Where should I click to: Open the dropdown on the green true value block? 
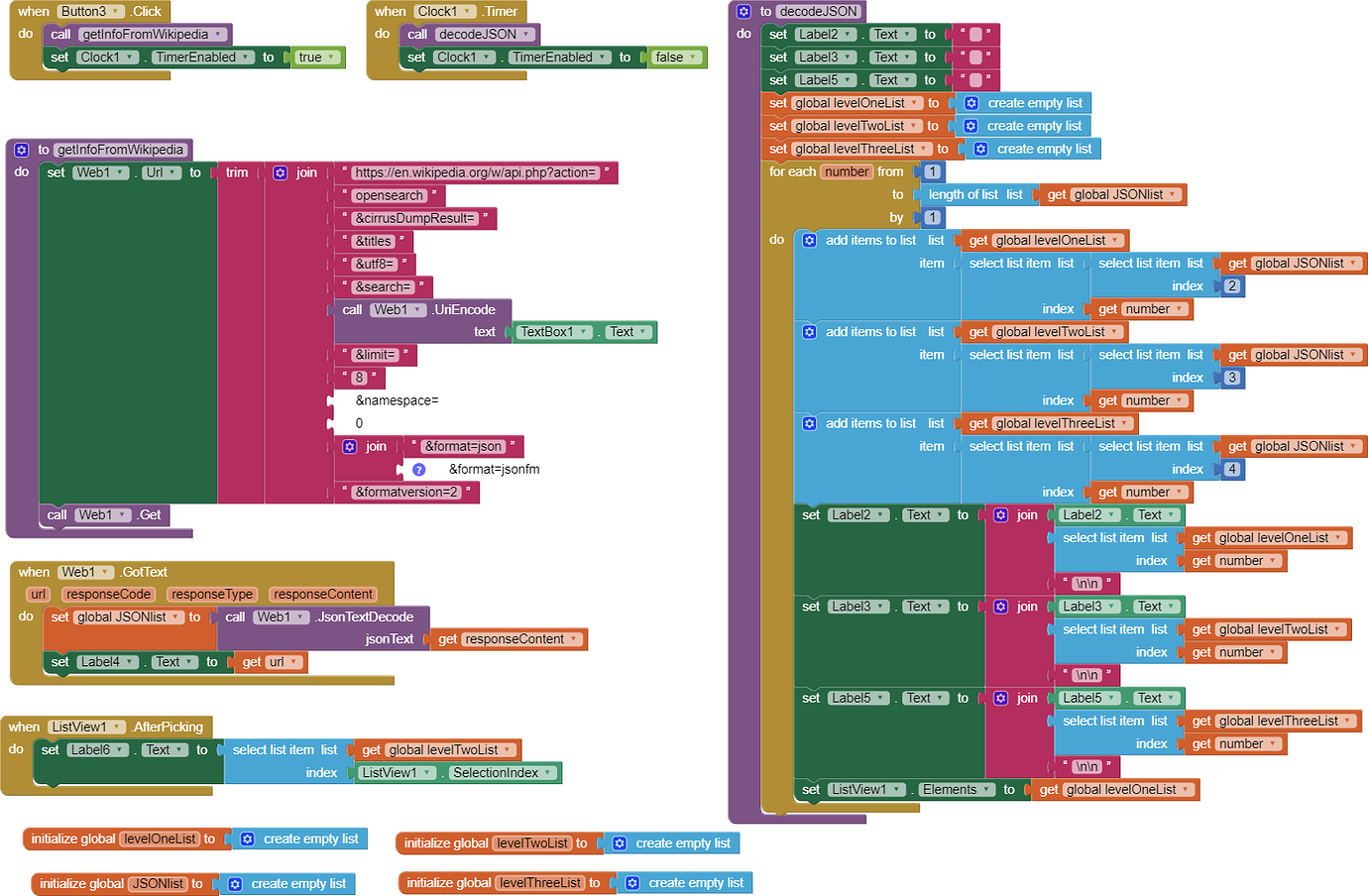[330, 56]
